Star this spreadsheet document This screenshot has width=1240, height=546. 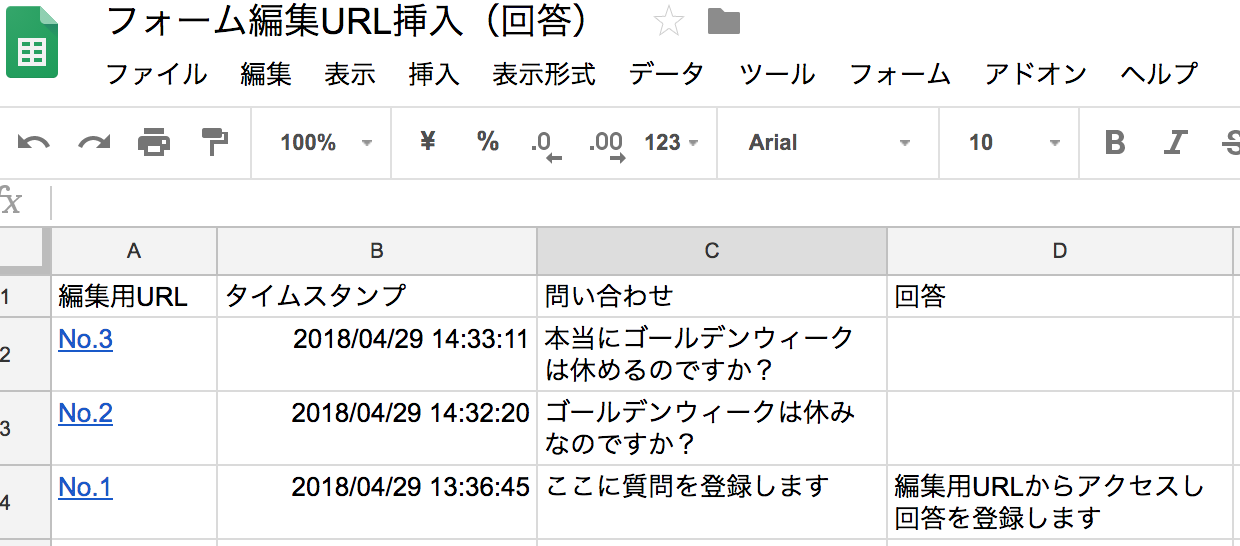coord(668,22)
